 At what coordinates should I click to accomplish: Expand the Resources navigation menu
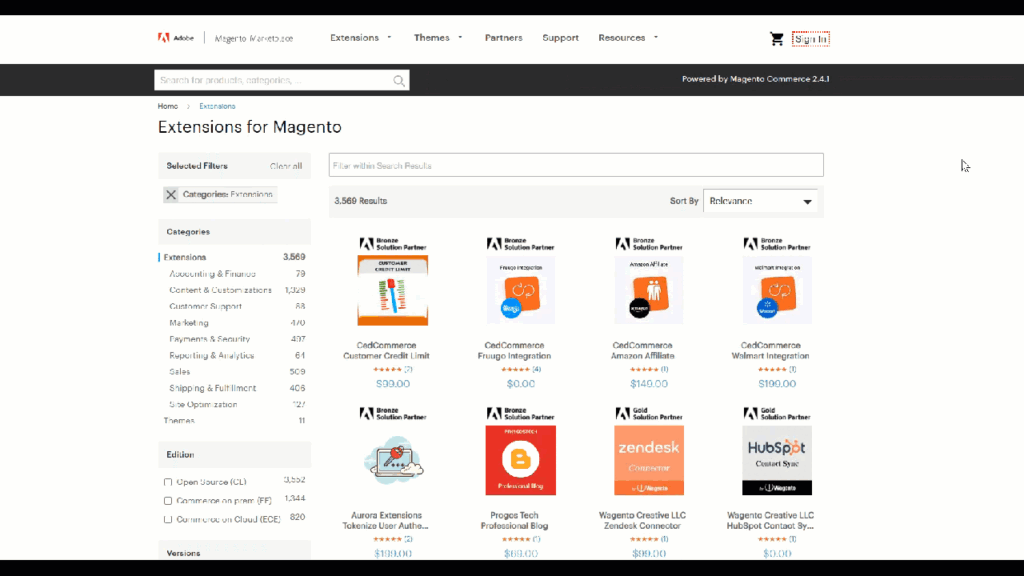point(628,38)
